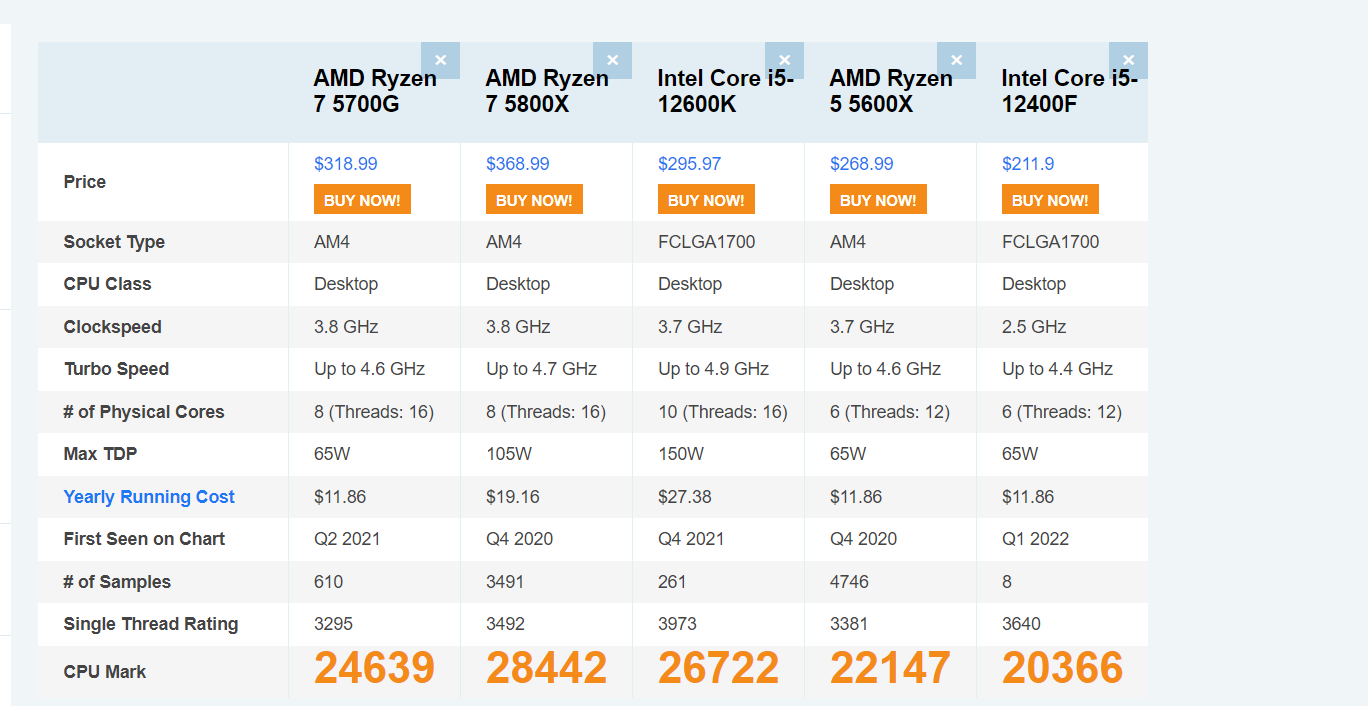This screenshot has height=706, width=1368.
Task: Click Buy Now under $295.97 price
Action: pyautogui.click(x=706, y=200)
